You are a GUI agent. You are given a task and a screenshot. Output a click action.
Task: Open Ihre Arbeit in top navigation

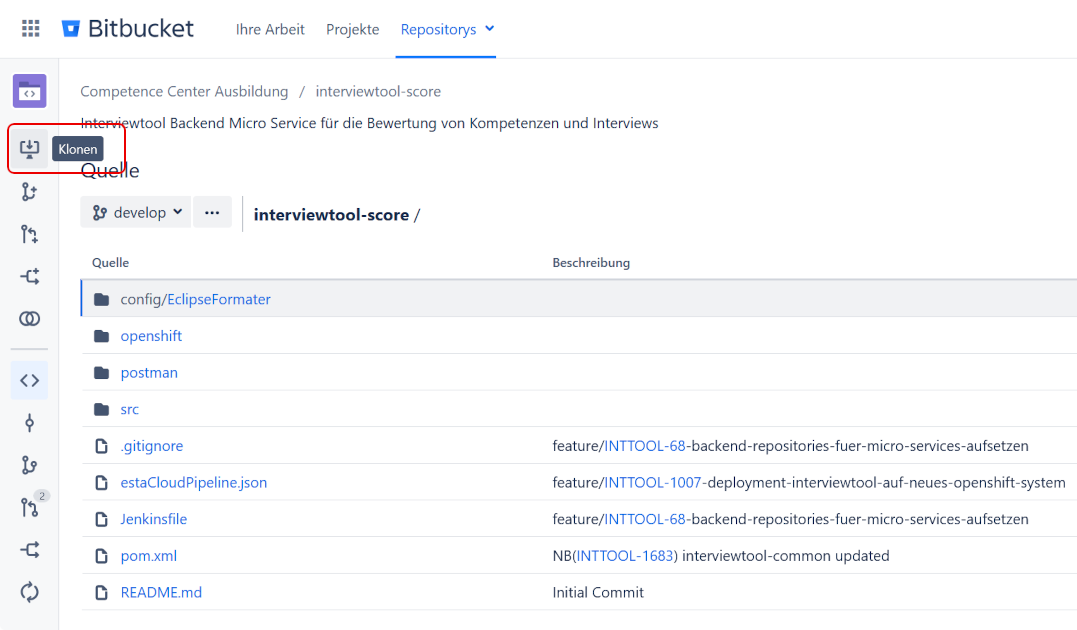click(x=270, y=29)
